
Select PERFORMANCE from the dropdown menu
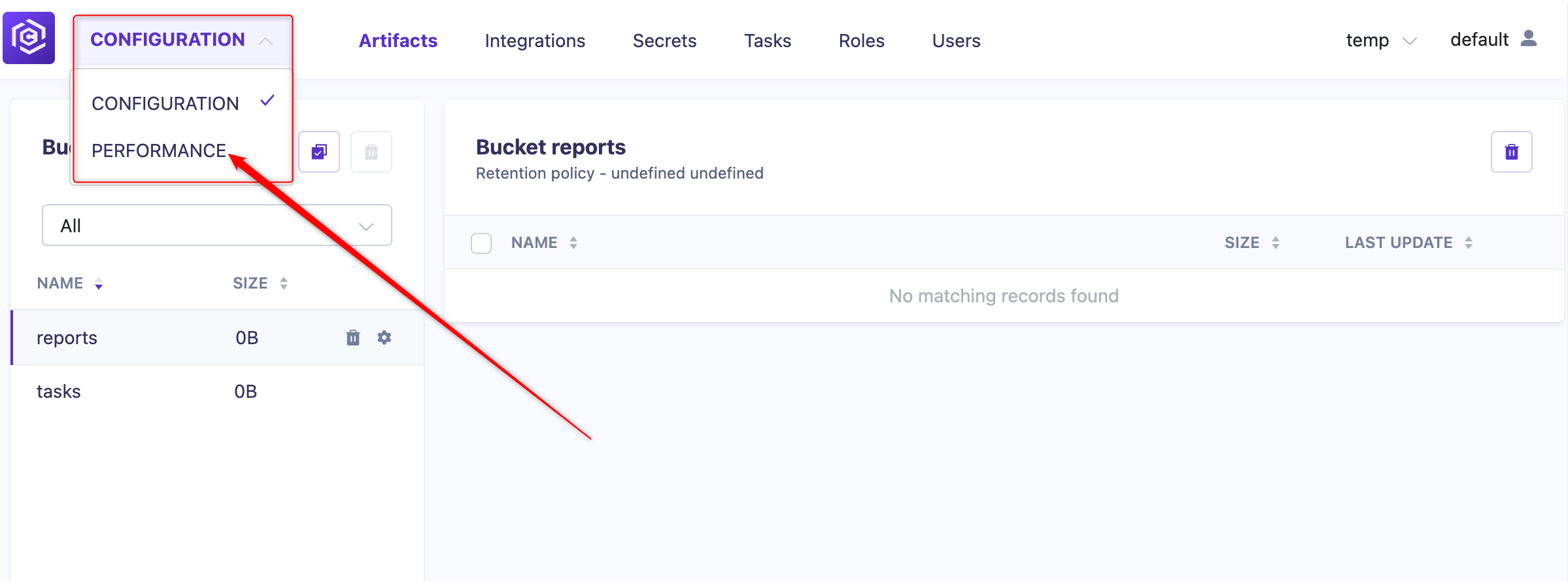click(x=159, y=150)
